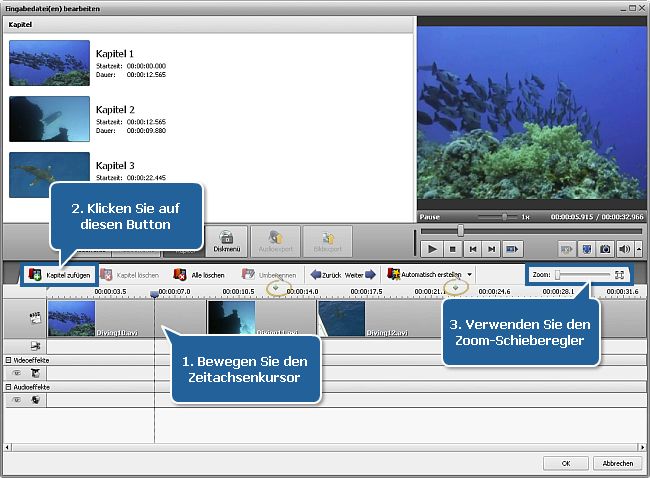Jump to the next frame
Screen dimensions: 650x478
[x=493, y=248]
